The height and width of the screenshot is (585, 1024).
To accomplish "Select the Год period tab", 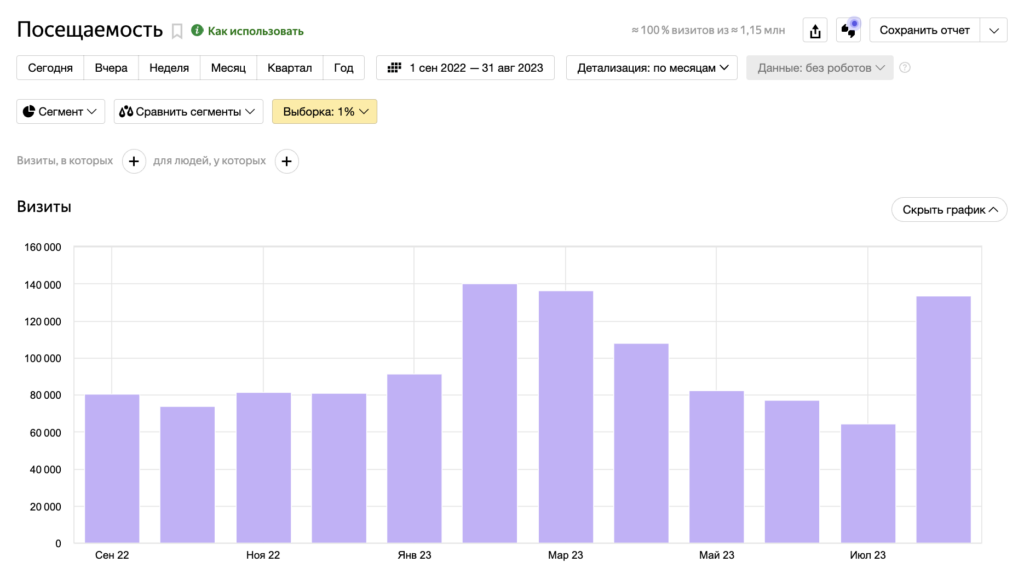I will coord(343,68).
